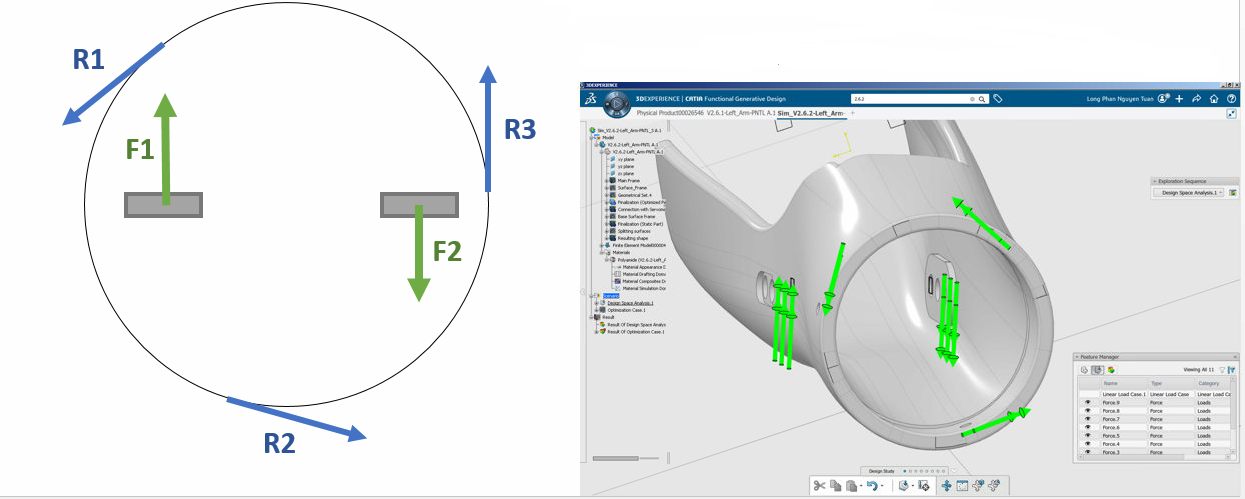
Task: Click the 3DEXPERIENCE compass icon
Action: click(x=617, y=104)
